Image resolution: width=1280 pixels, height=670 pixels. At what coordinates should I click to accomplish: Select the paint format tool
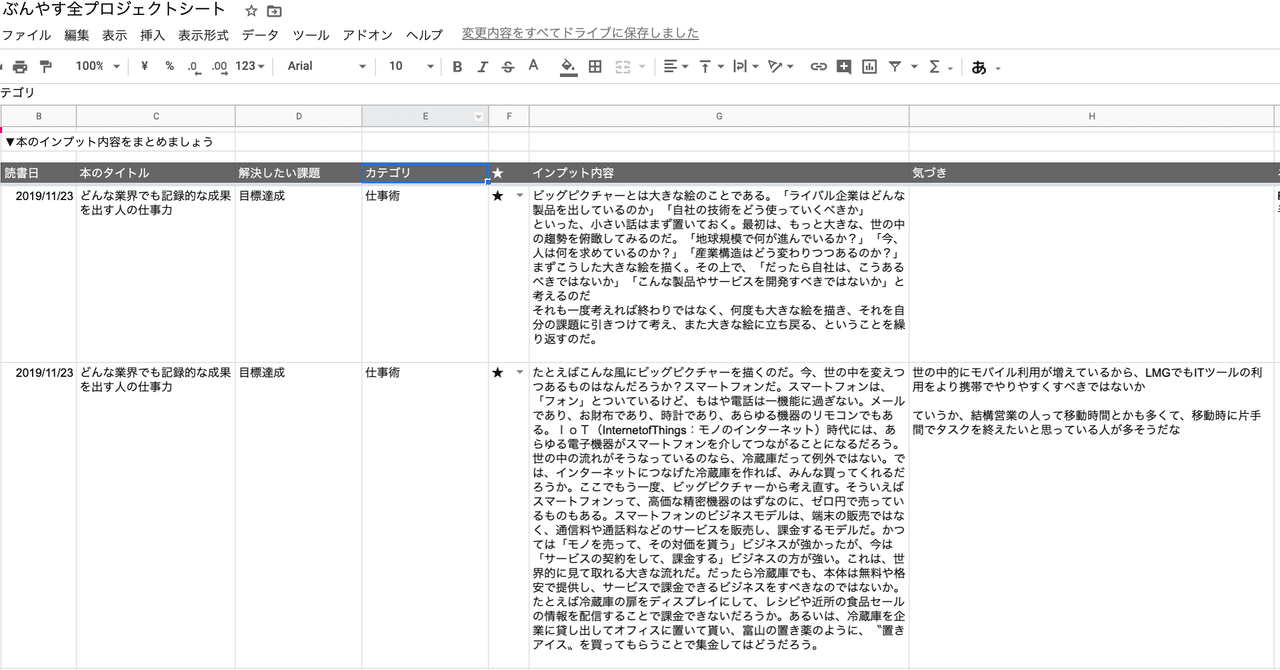47,66
